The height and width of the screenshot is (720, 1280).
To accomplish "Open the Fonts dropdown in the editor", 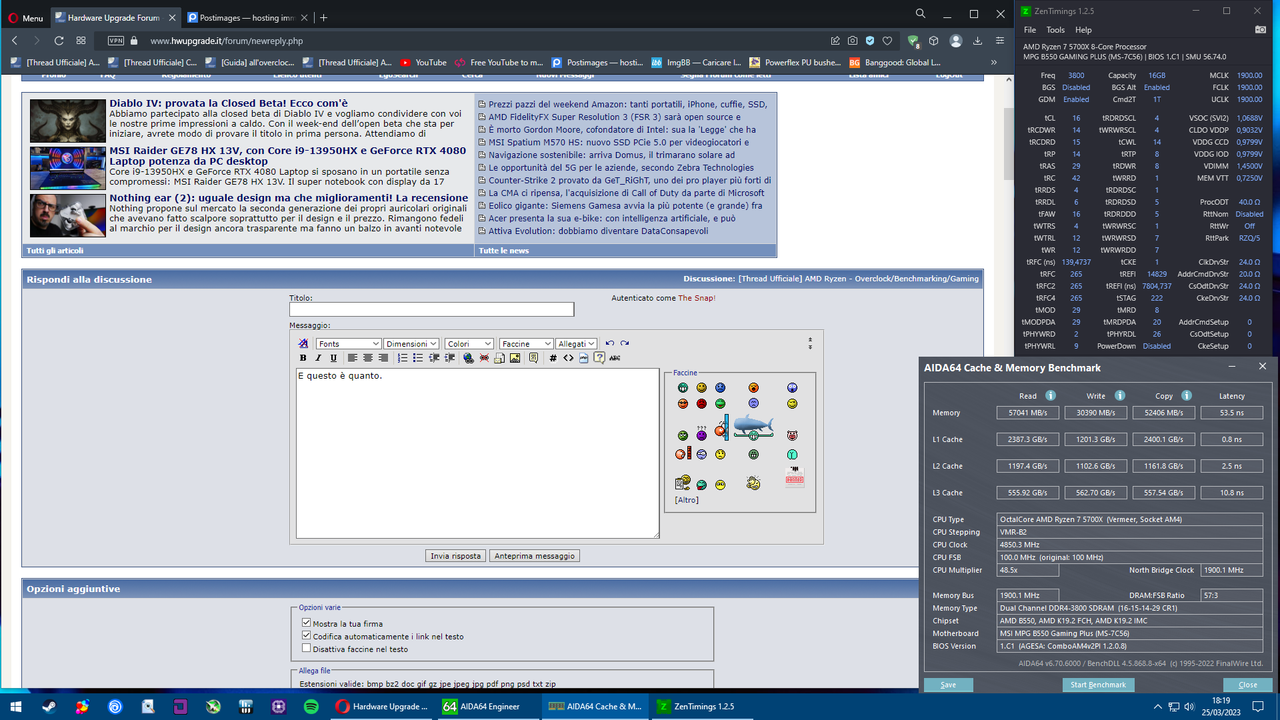I will pos(348,344).
